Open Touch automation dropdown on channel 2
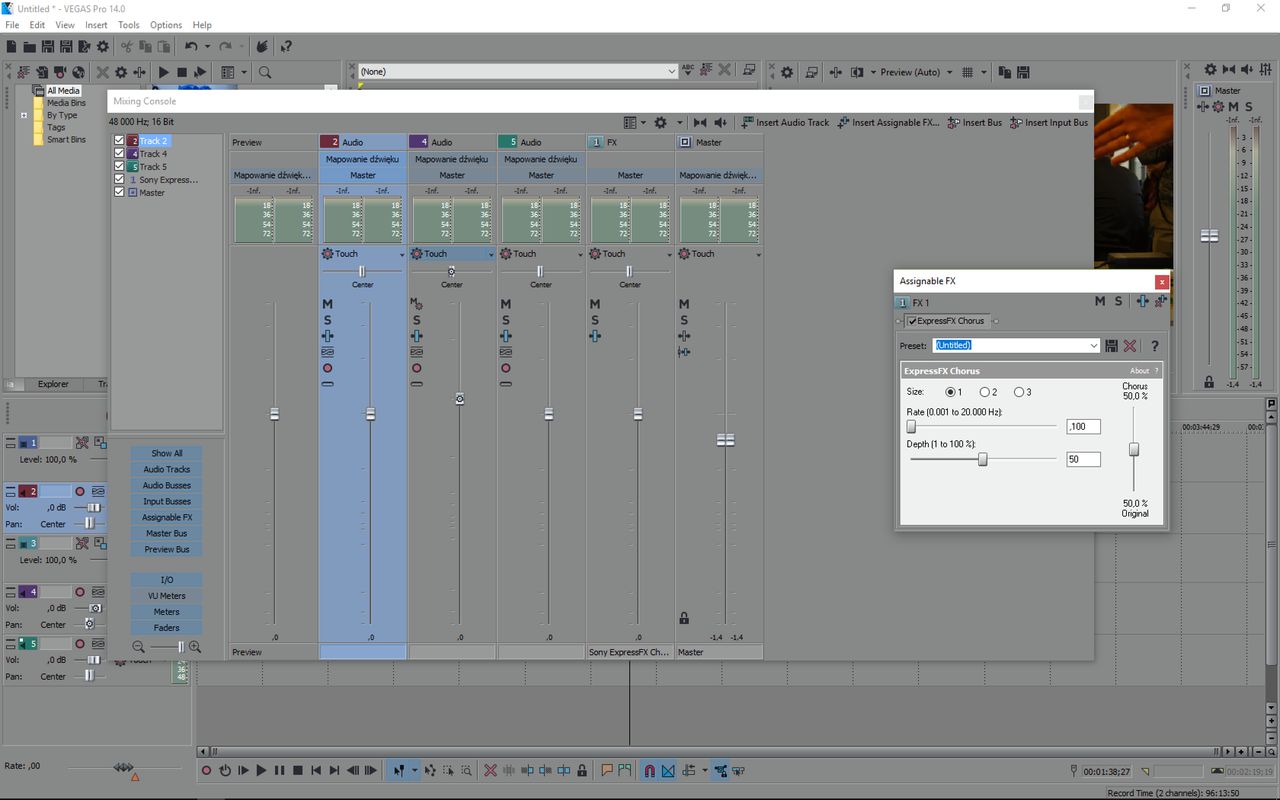This screenshot has width=1280, height=800. [x=402, y=255]
